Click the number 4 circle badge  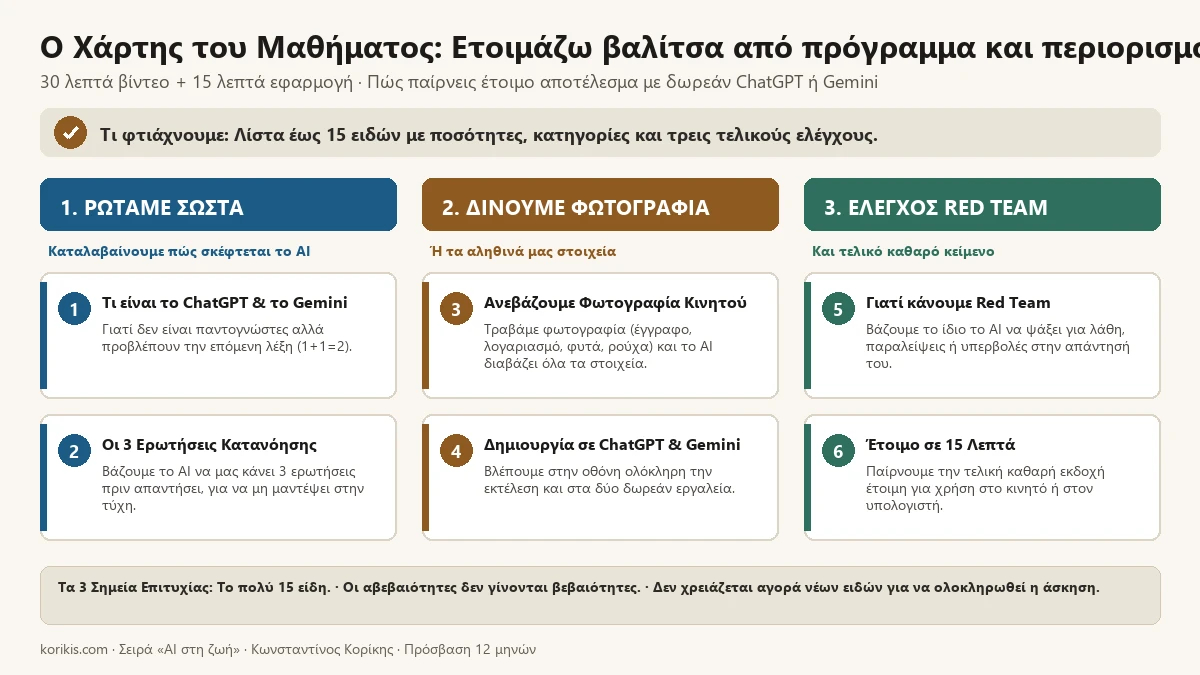456,452
